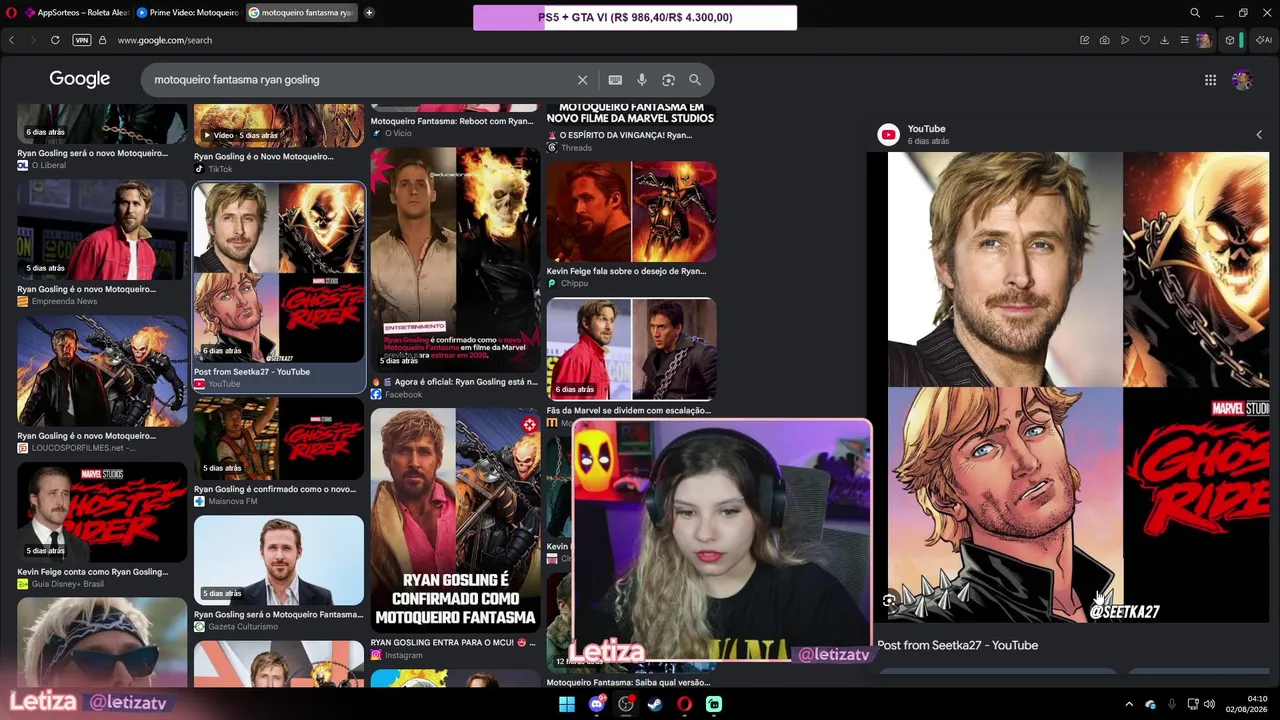This screenshot has height=720, width=1280.
Task: Select the Seetka27 YouTube collage thumbnail
Action: (279, 272)
